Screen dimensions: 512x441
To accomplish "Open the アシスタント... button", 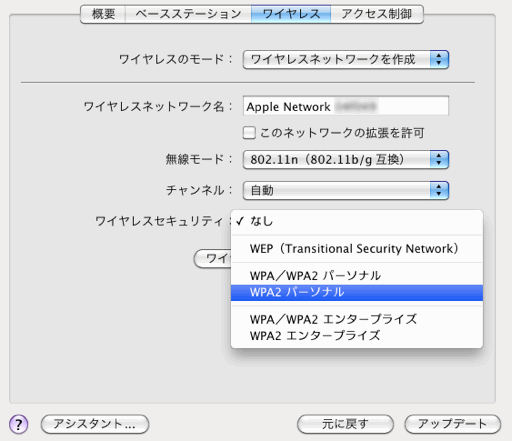I will [x=95, y=424].
